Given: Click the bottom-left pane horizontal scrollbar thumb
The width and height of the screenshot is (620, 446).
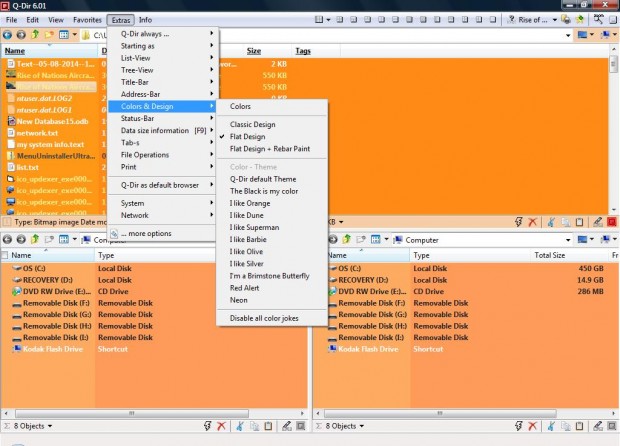Looking at the screenshot, I should click(132, 413).
